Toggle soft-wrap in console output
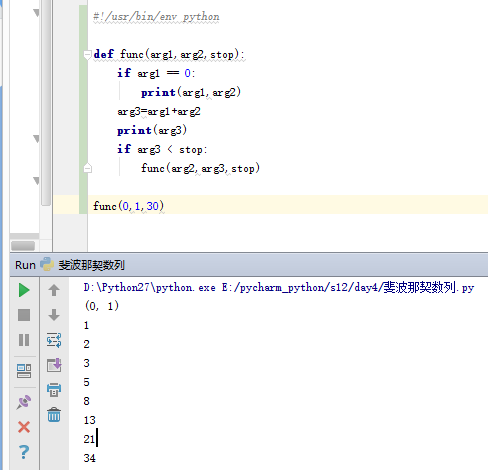 (54, 340)
